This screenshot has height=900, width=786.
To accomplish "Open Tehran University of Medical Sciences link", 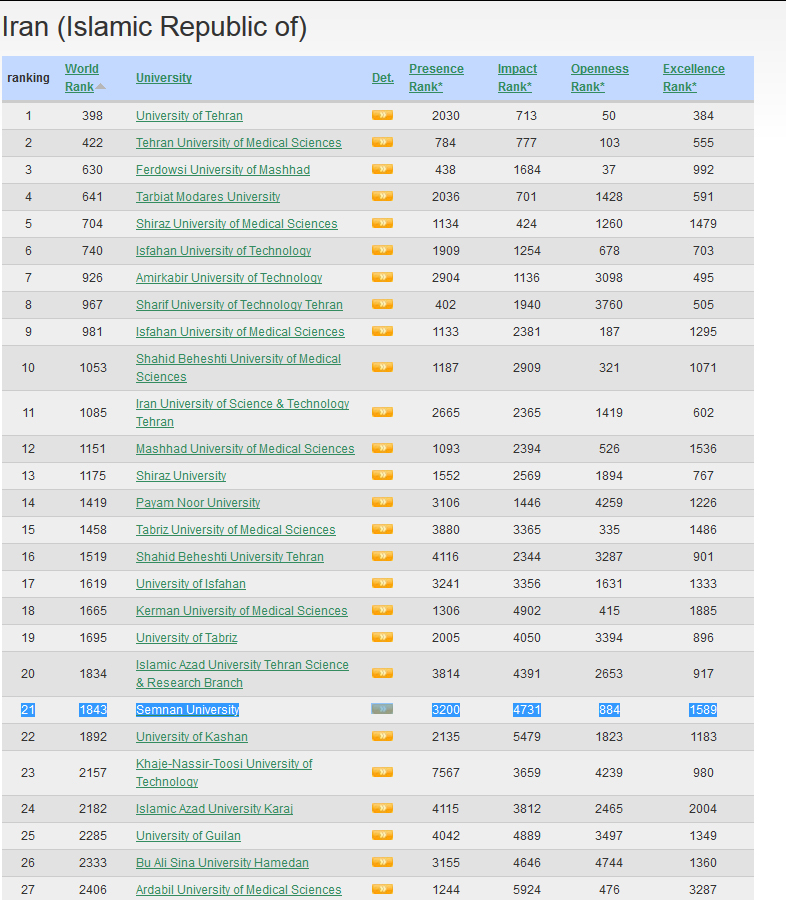I will (x=239, y=142).
